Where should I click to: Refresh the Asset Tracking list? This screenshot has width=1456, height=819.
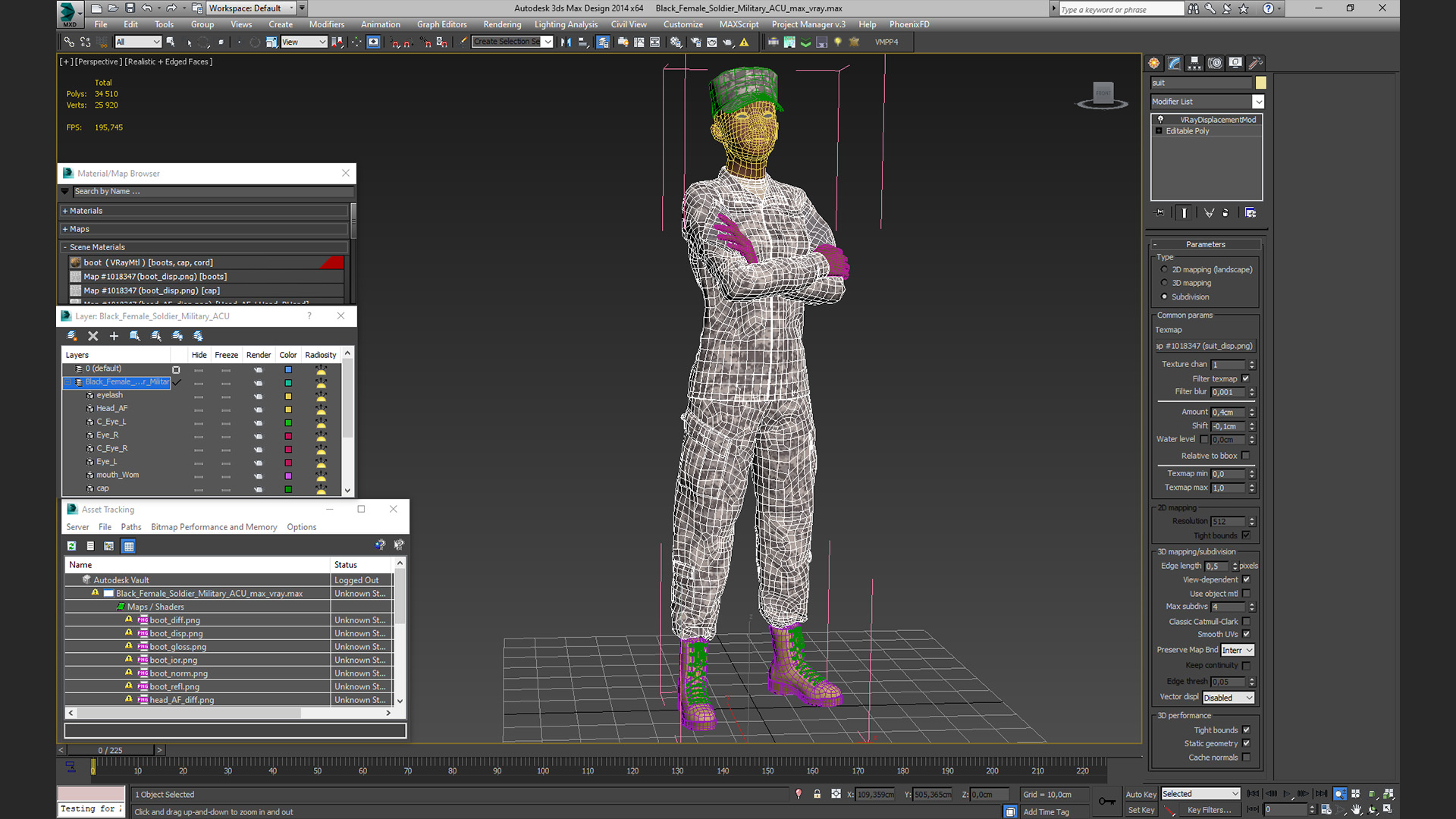(71, 546)
